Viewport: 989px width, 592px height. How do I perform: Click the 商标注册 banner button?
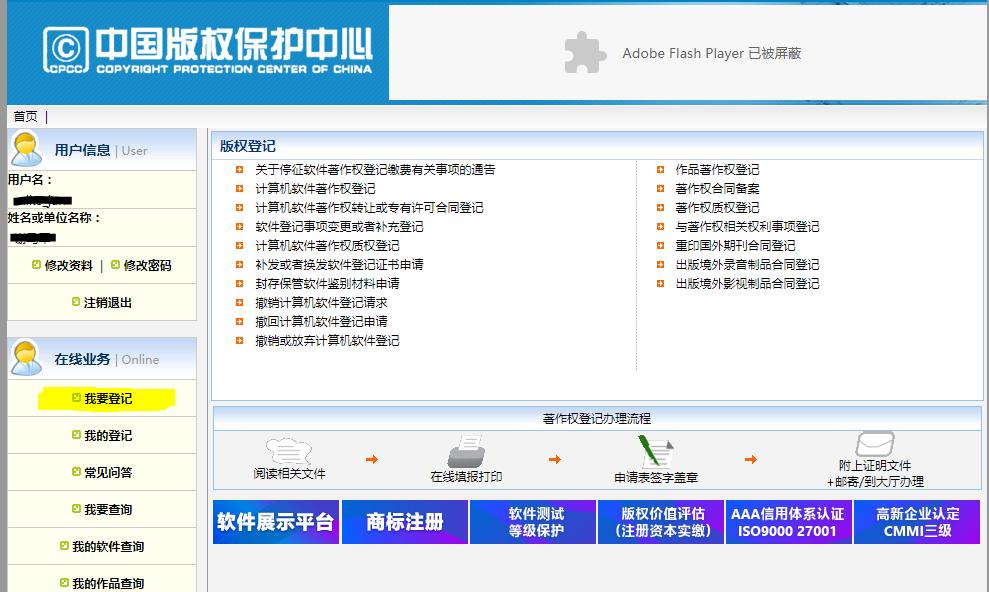tap(403, 520)
